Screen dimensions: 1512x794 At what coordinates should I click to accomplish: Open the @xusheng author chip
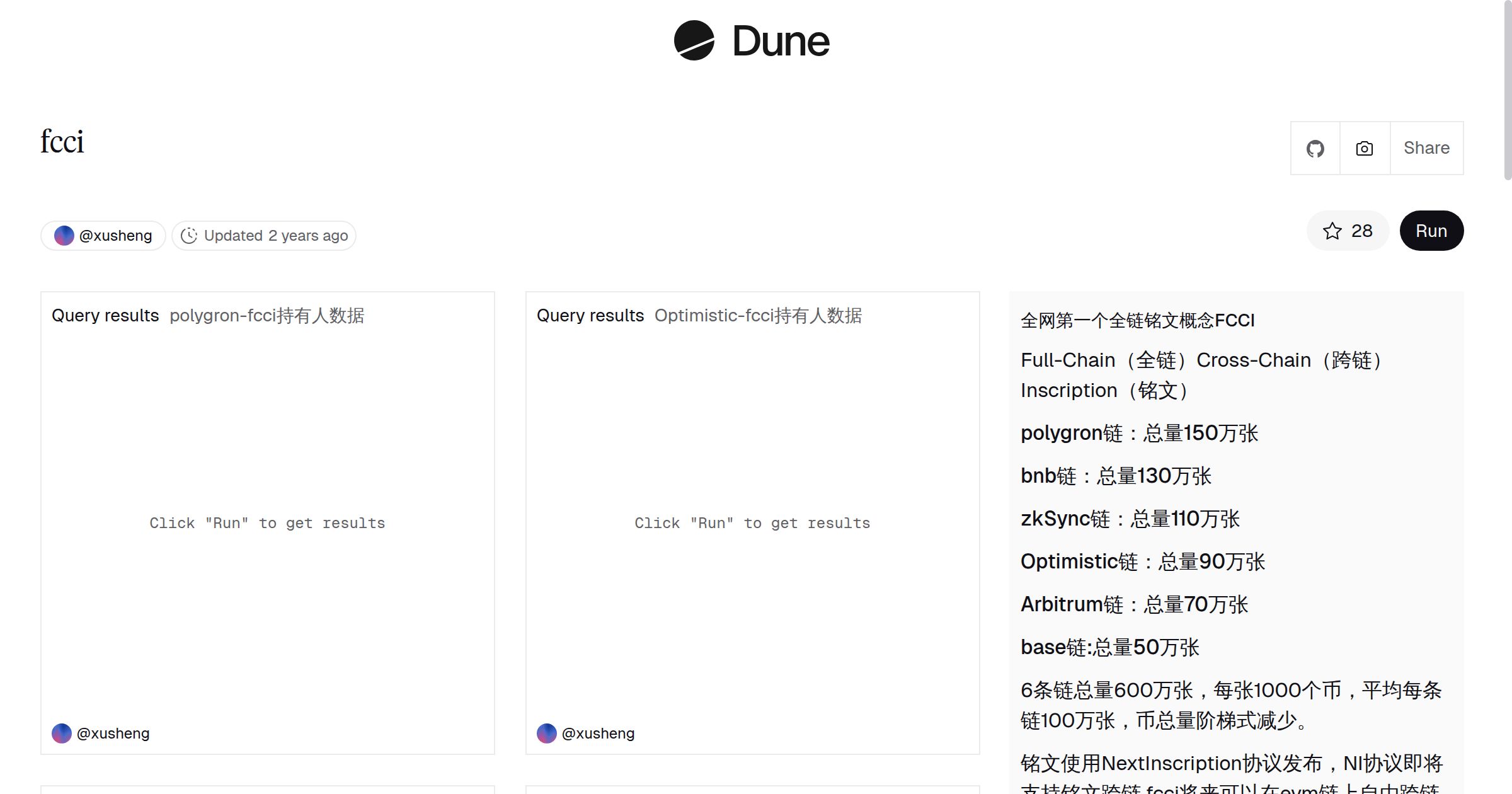pos(115,236)
